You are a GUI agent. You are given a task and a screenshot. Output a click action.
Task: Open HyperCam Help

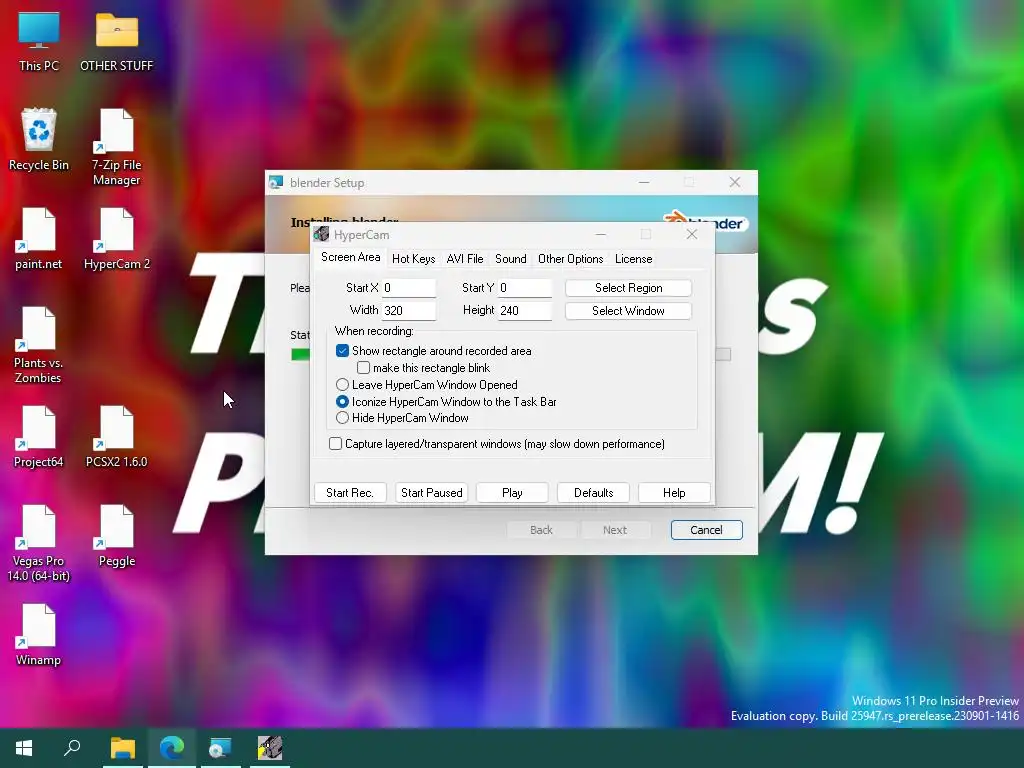point(674,492)
